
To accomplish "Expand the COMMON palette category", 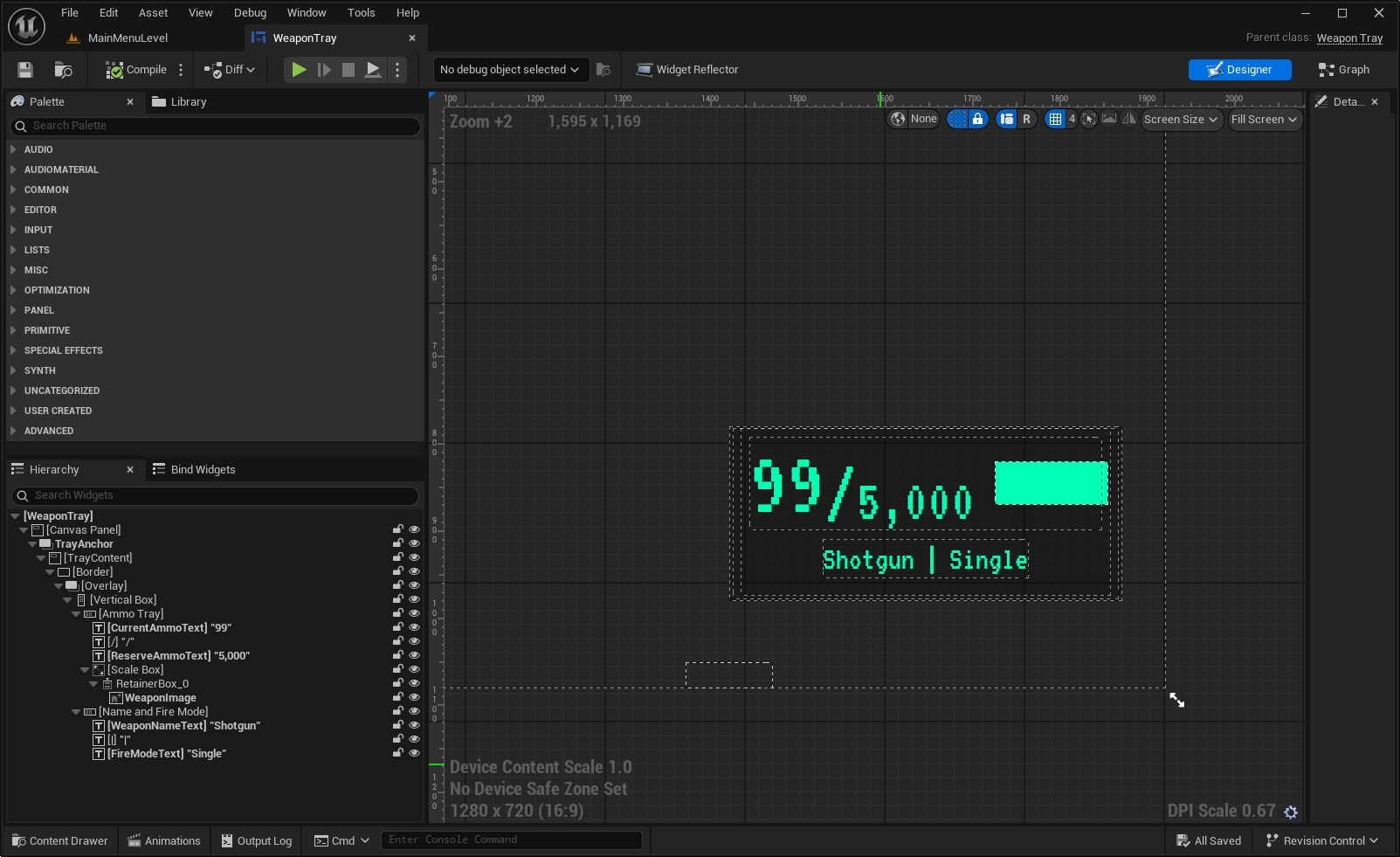I will [13, 190].
